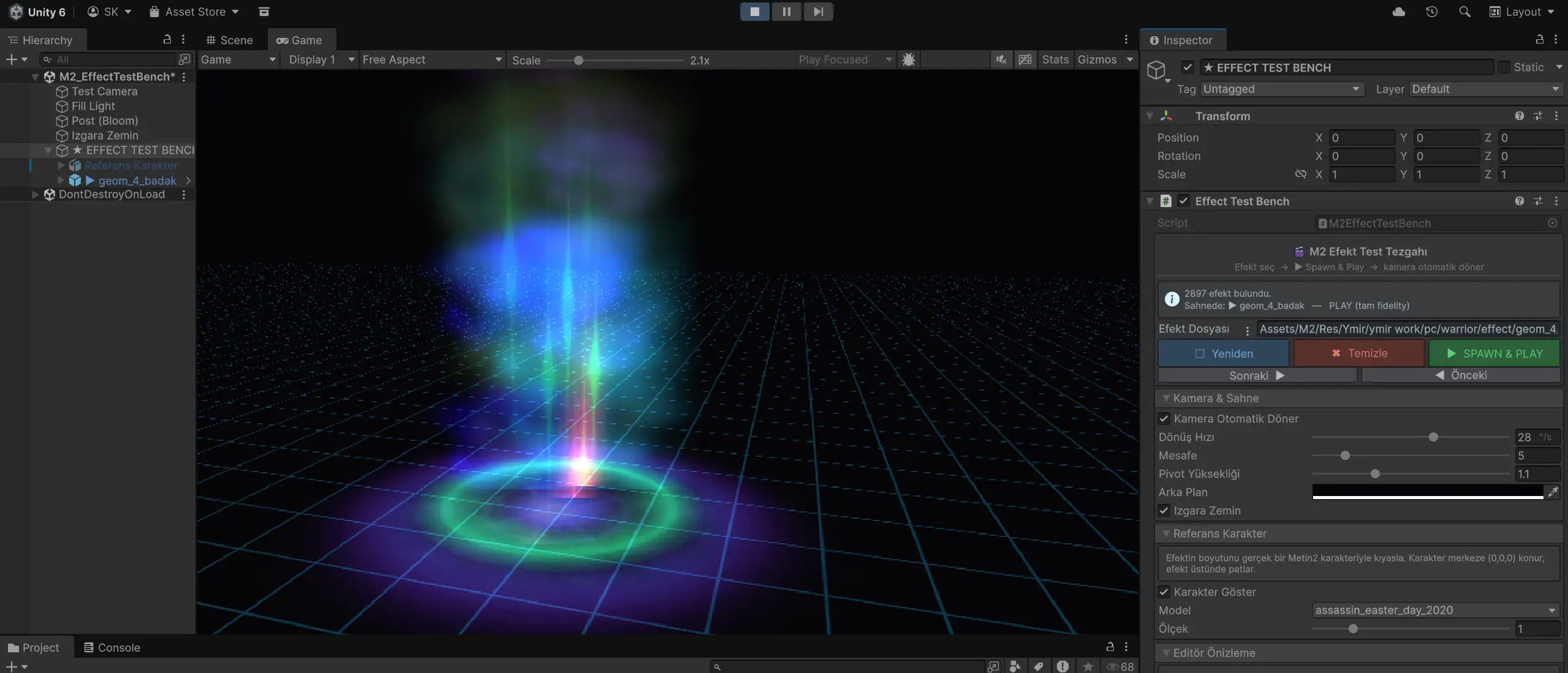Toggle the EFFECT TEST BENCH active checkbox
This screenshot has height=673, width=1568.
(x=1188, y=67)
